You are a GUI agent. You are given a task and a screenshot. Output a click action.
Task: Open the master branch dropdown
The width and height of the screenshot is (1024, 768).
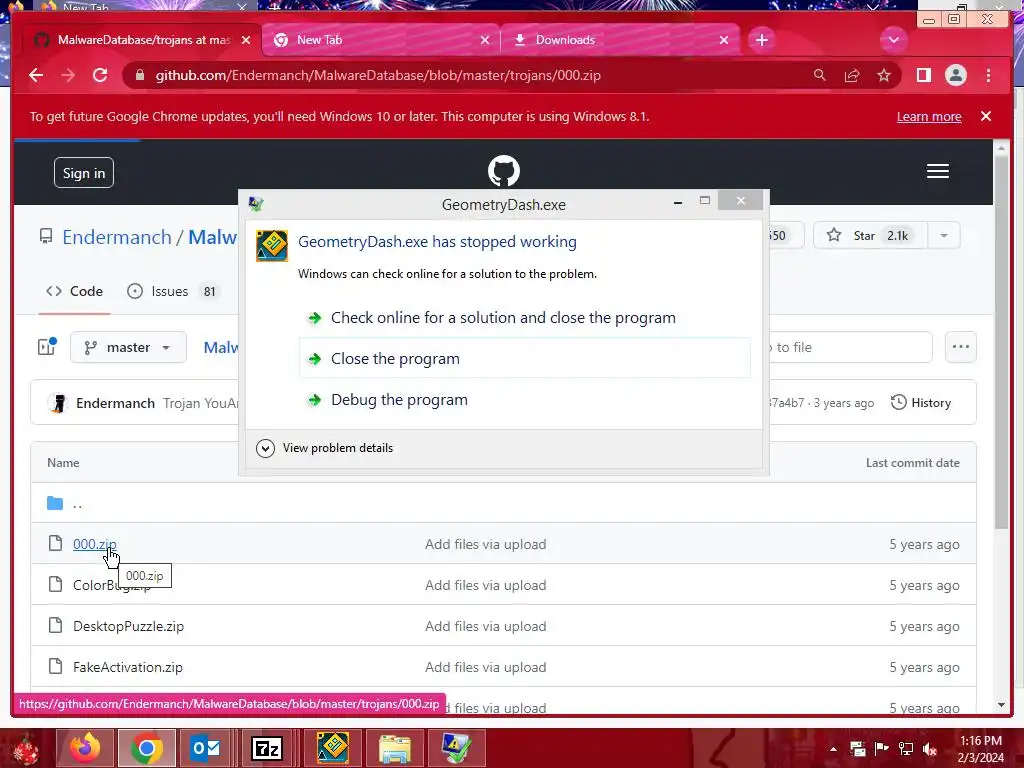128,347
